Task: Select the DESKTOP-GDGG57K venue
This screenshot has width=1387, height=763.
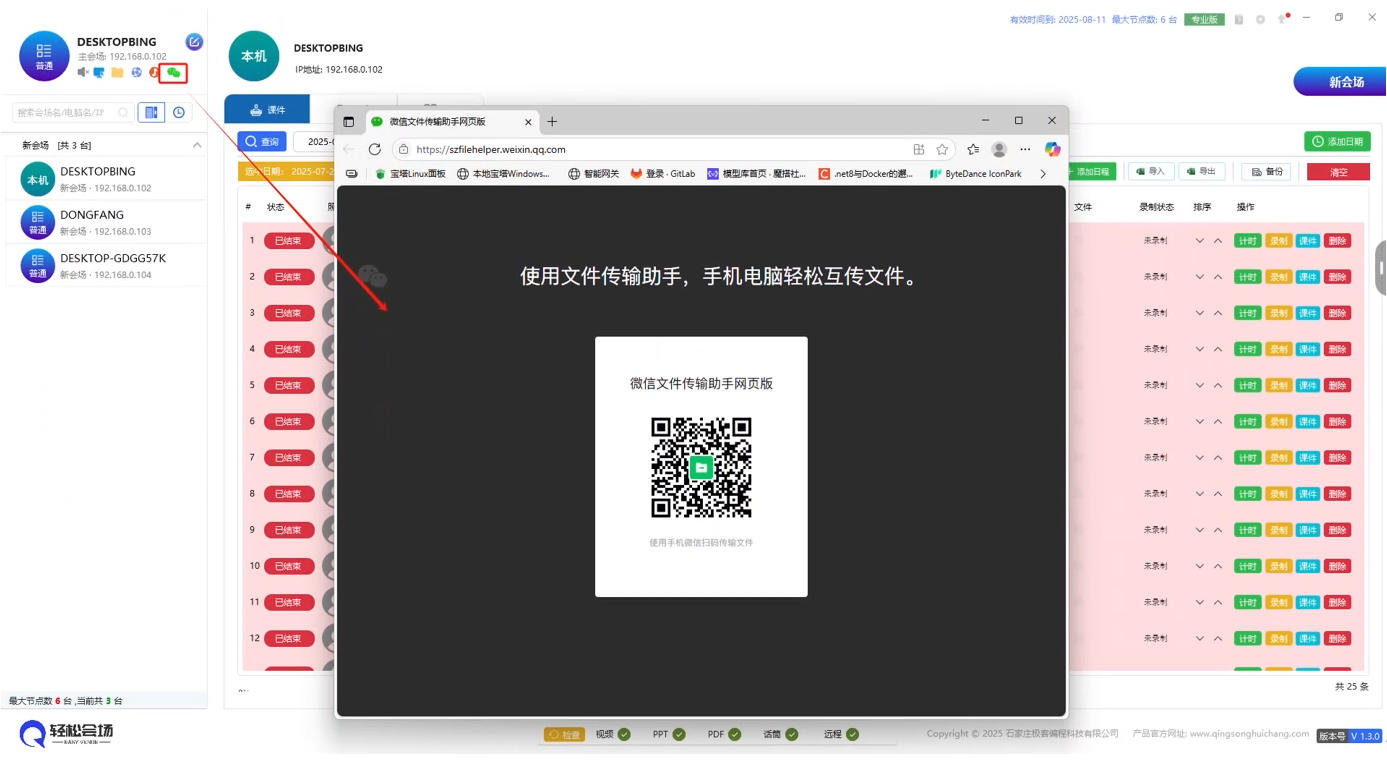Action: pos(106,265)
